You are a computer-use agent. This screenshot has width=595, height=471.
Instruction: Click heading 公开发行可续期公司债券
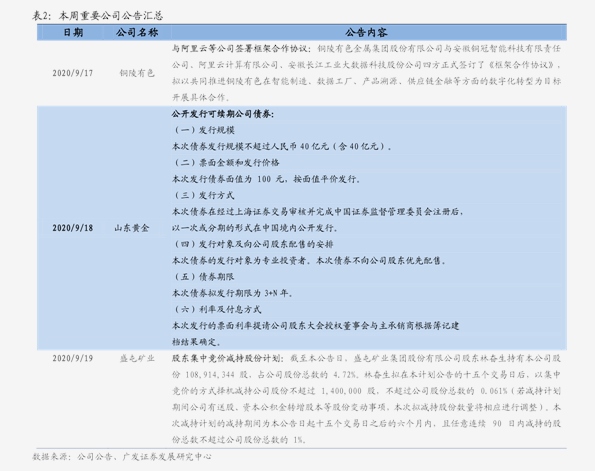pos(223,114)
